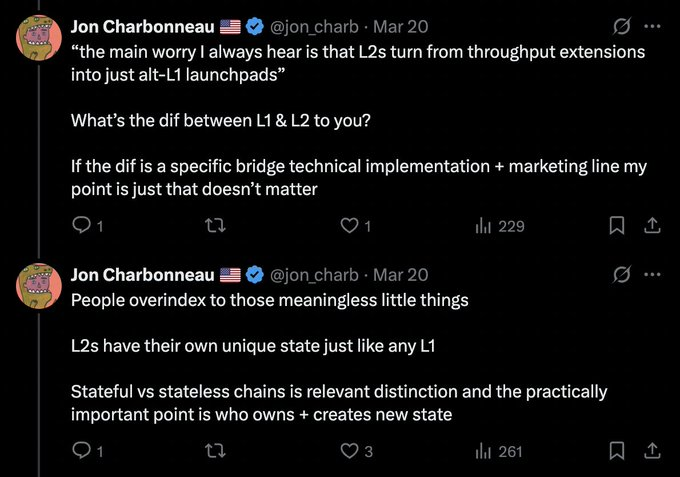
Task: Share the first tweet
Action: click(x=652, y=226)
